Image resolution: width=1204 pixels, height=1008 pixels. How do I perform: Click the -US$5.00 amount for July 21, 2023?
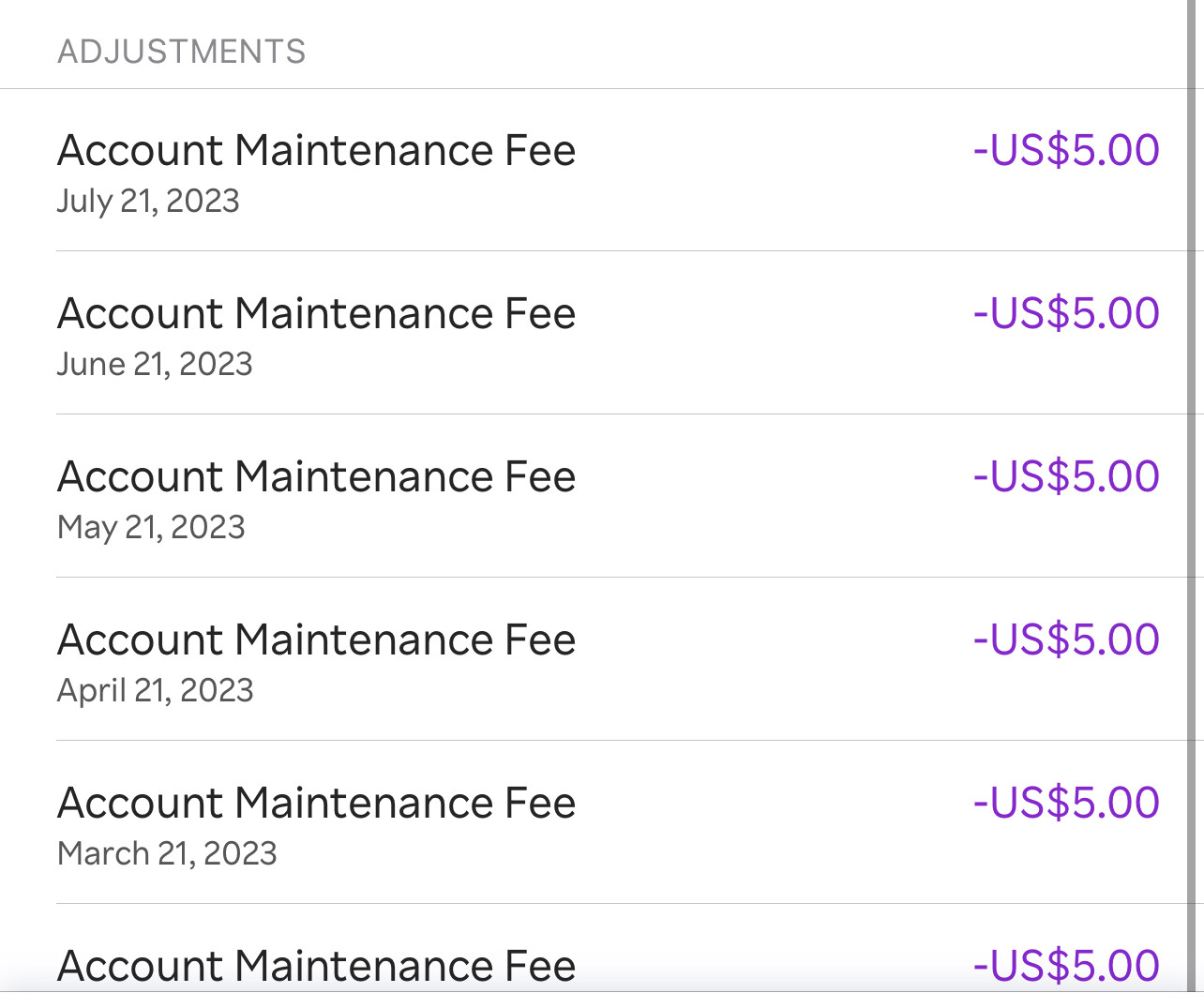[1066, 151]
